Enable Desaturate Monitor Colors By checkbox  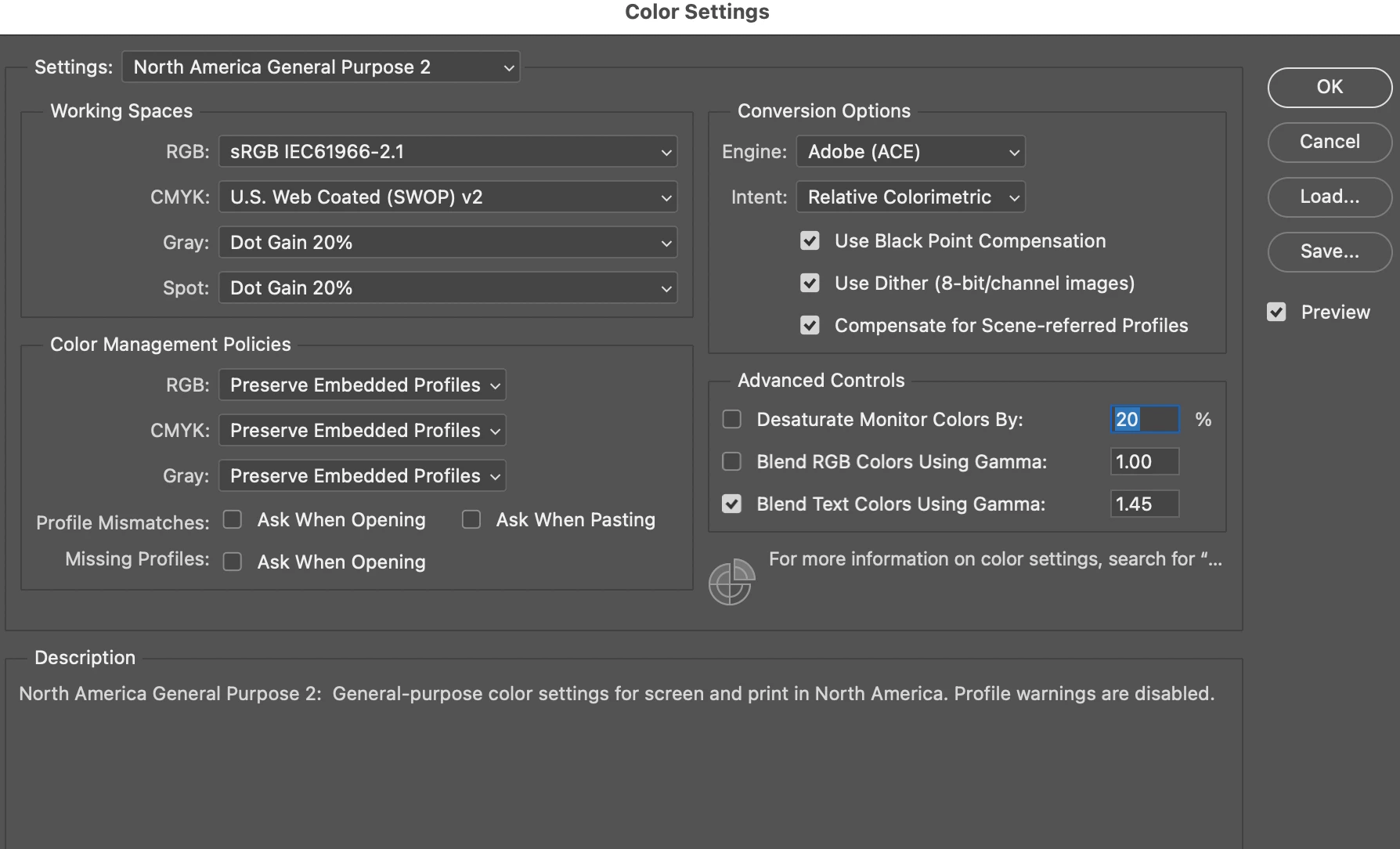click(731, 420)
